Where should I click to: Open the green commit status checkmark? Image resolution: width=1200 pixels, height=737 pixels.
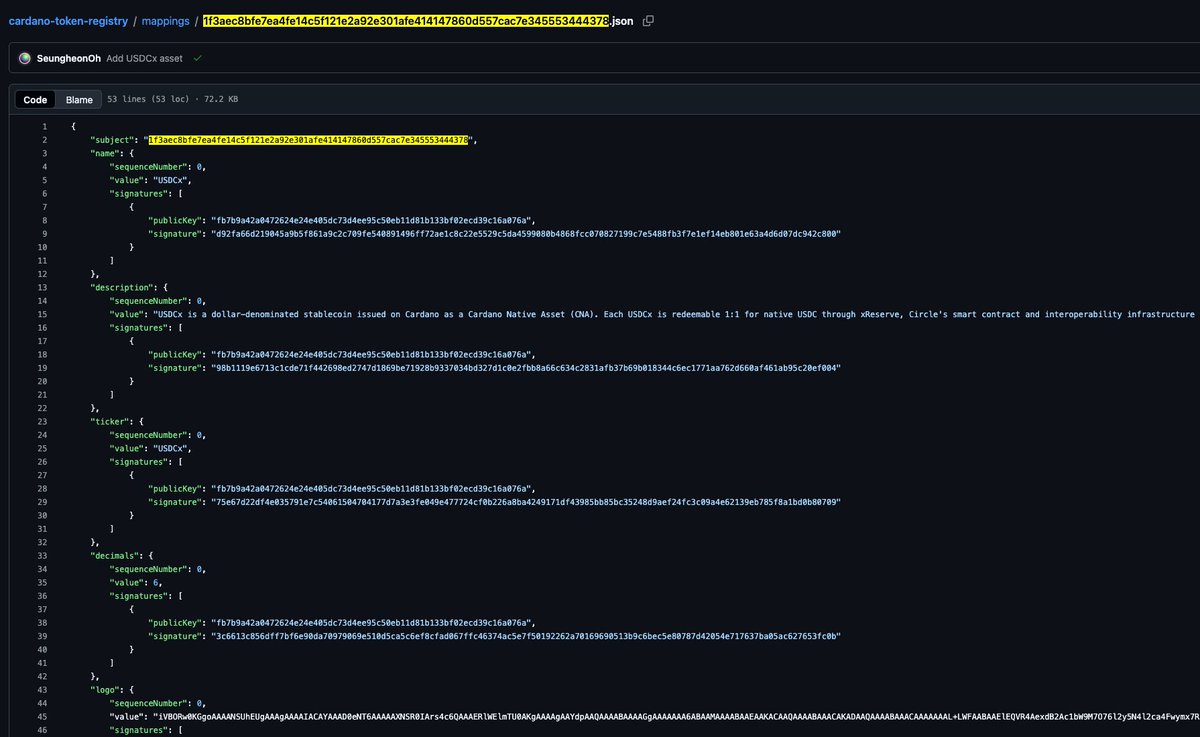196,58
